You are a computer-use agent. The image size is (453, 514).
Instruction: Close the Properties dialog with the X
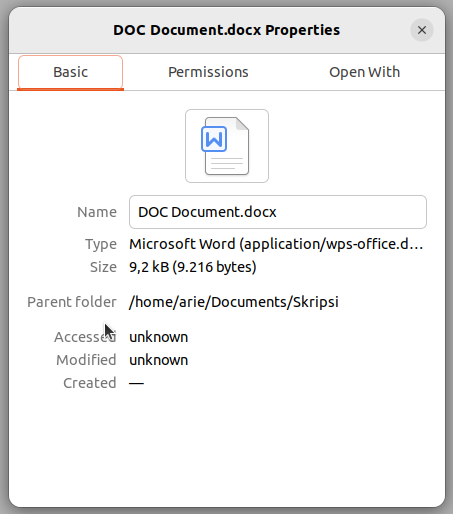422,30
